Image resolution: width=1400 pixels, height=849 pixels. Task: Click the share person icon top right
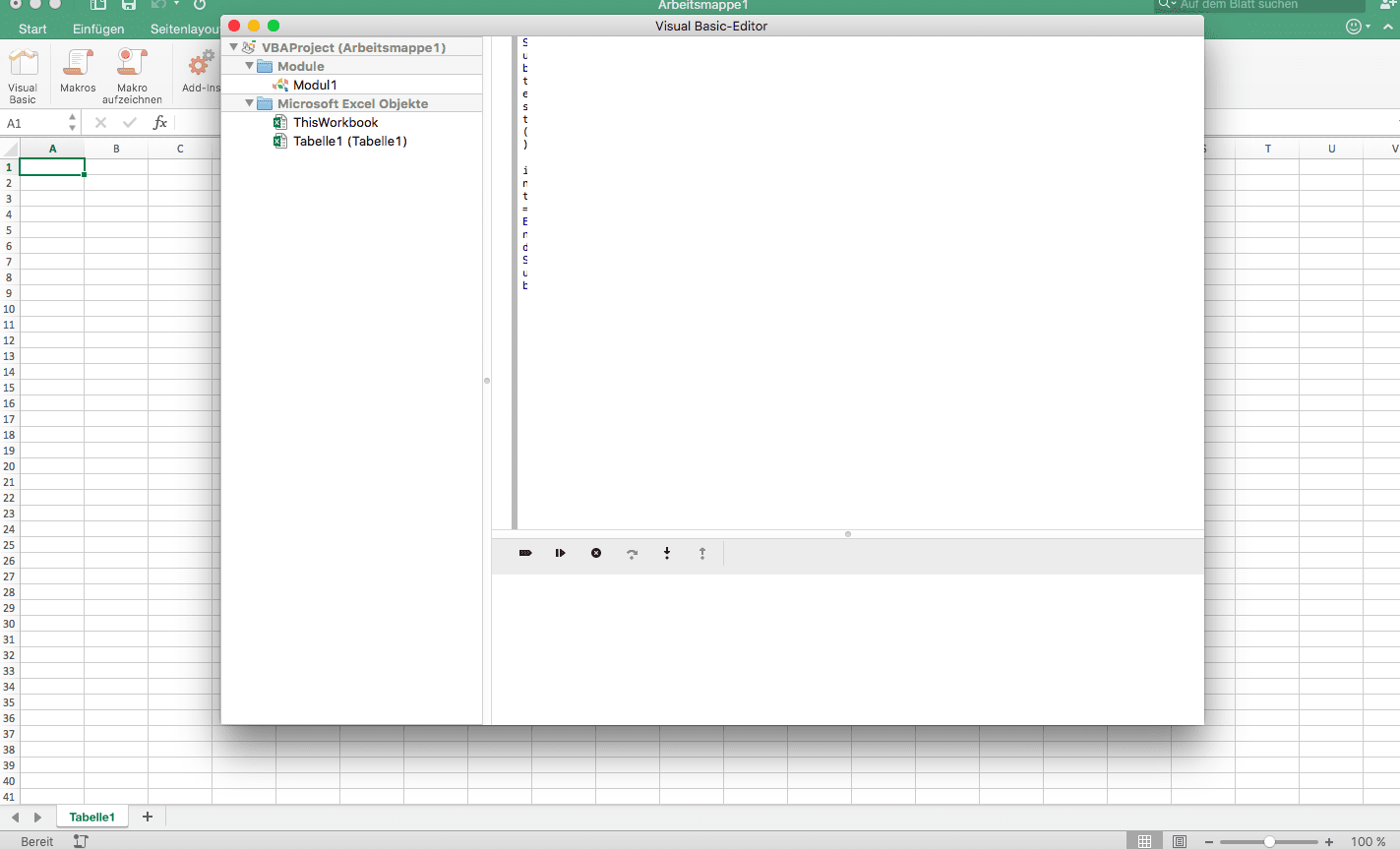(1389, 5)
